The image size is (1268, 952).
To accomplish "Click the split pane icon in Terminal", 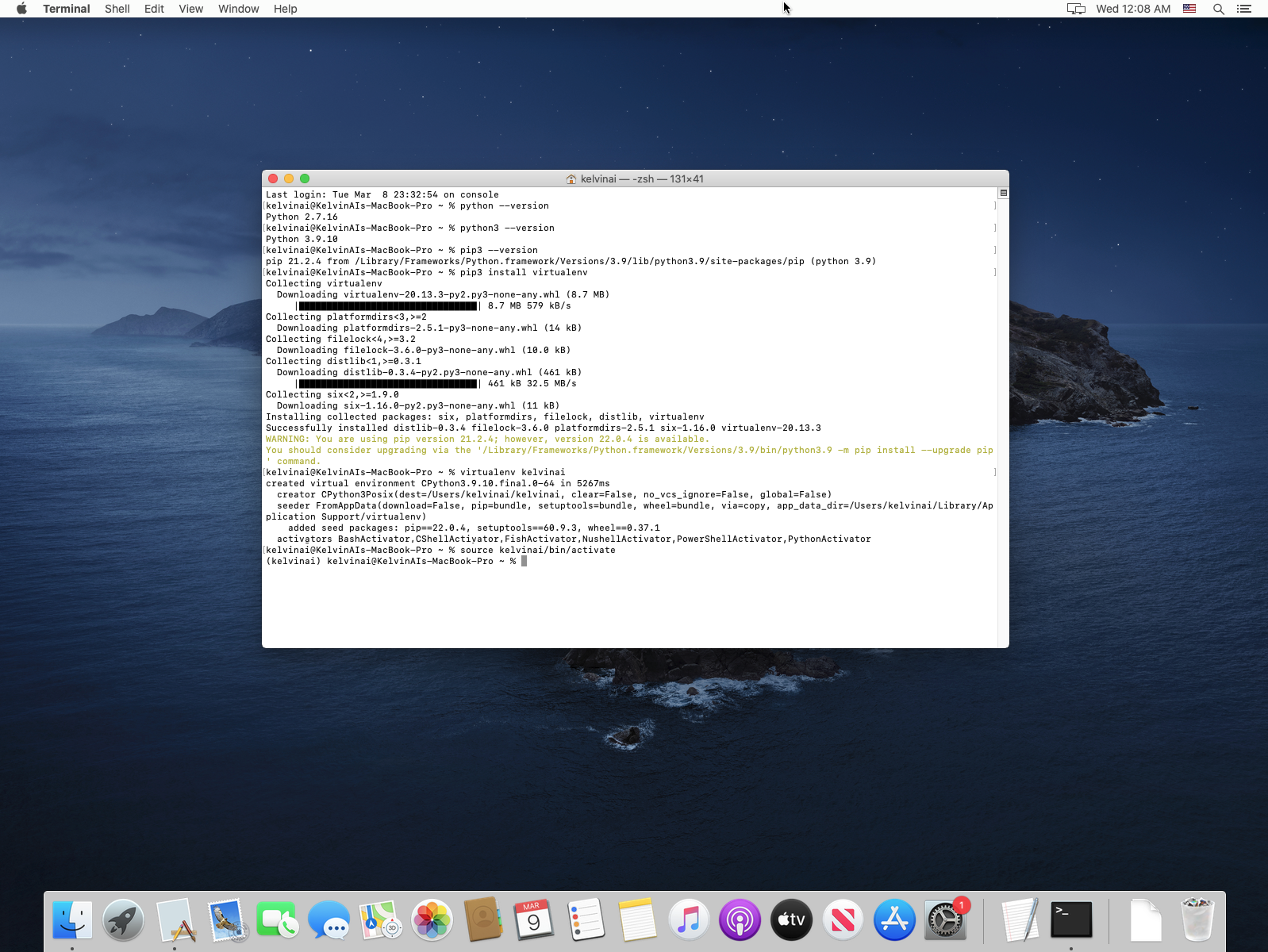I will (x=1003, y=193).
